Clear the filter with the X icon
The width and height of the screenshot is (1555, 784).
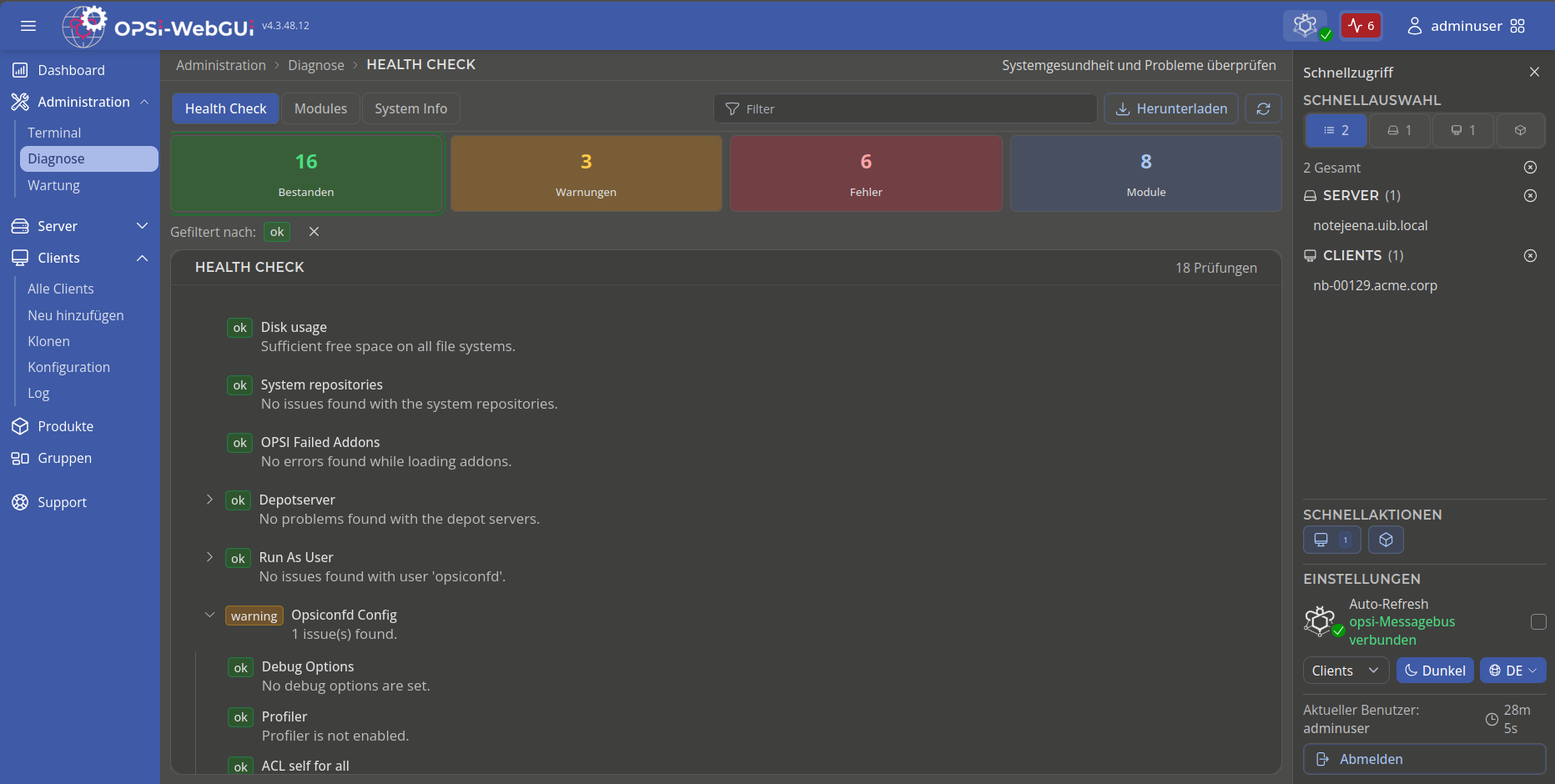[314, 232]
